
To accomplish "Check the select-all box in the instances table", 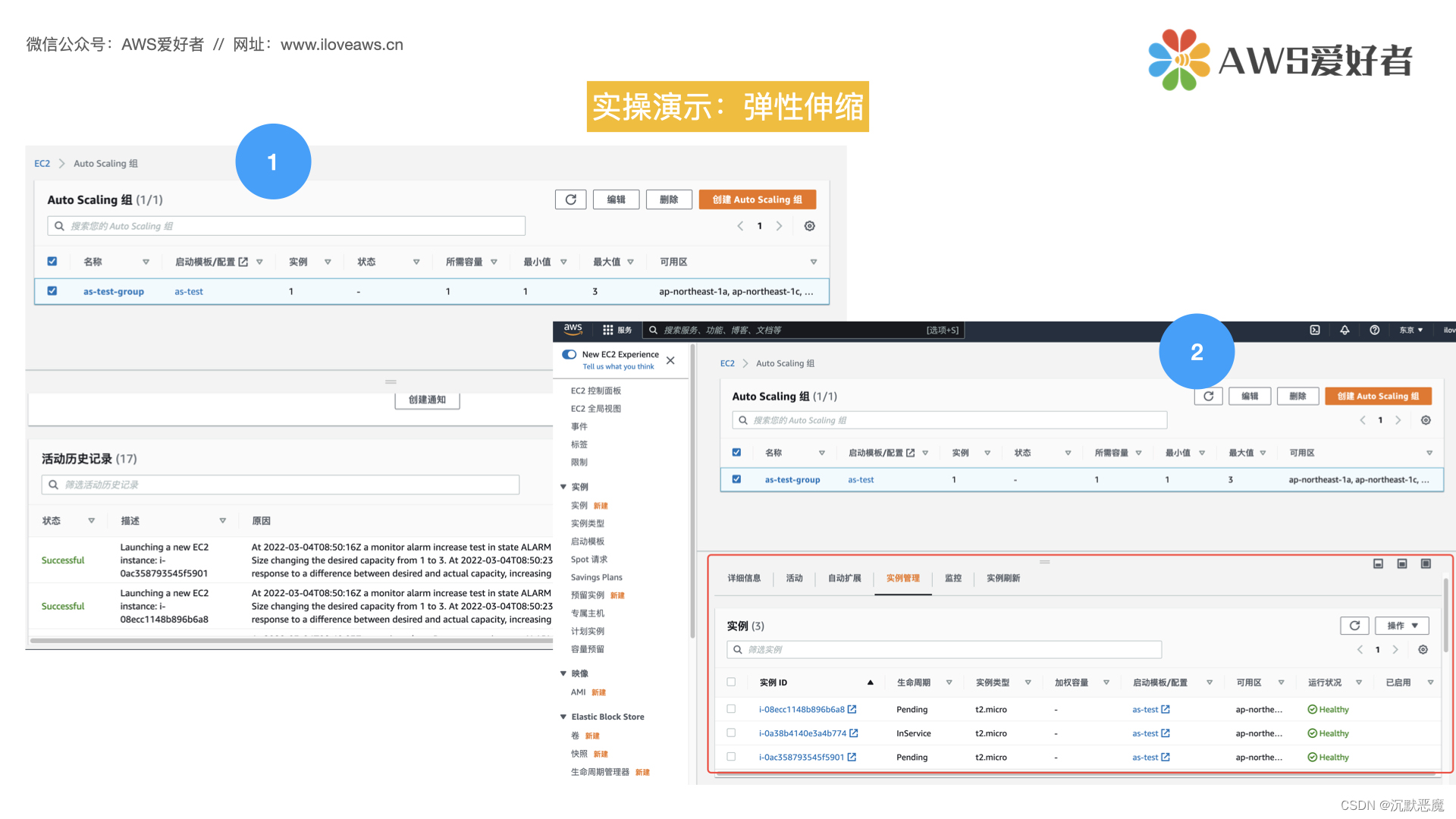I will pyautogui.click(x=731, y=682).
